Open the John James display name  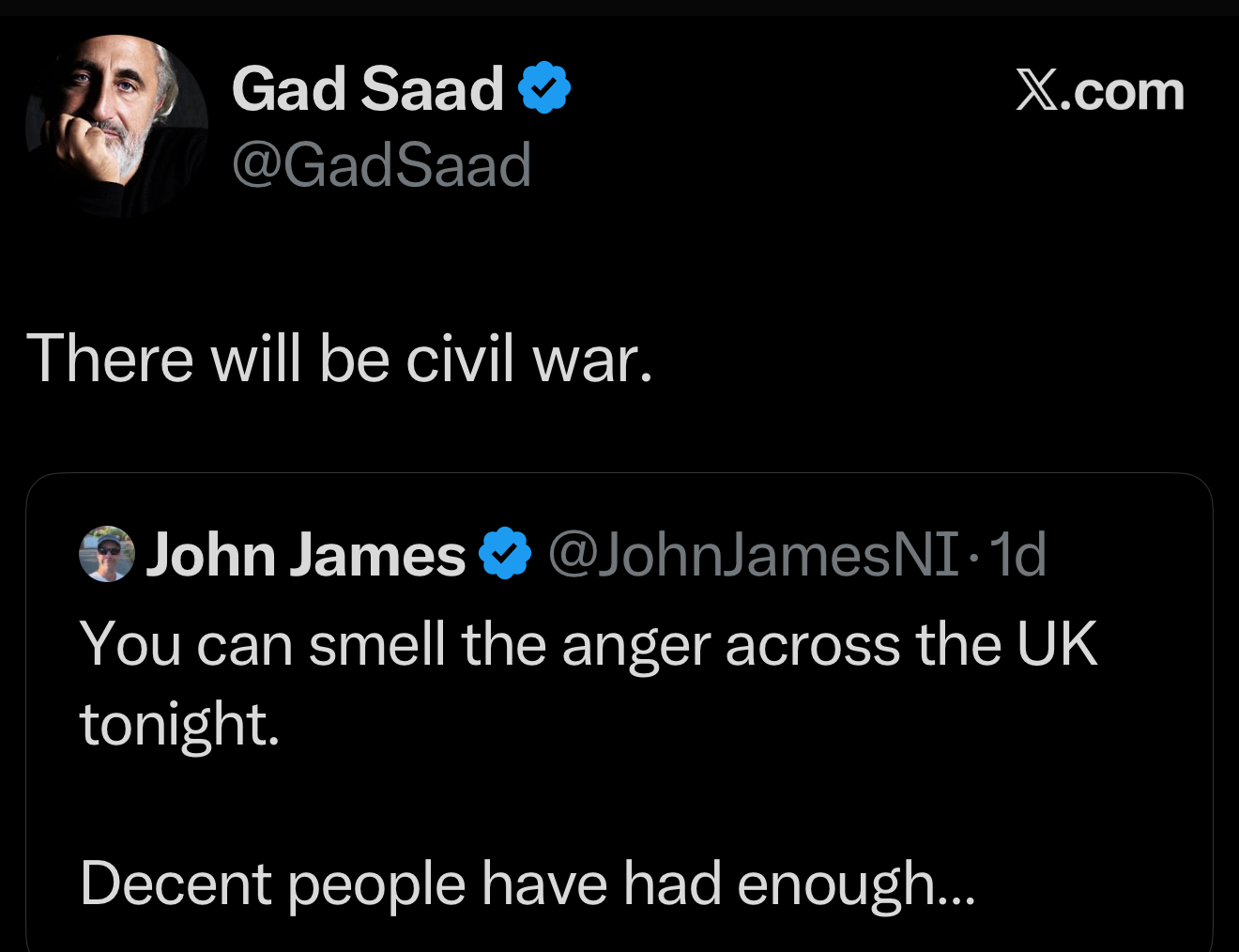click(305, 555)
